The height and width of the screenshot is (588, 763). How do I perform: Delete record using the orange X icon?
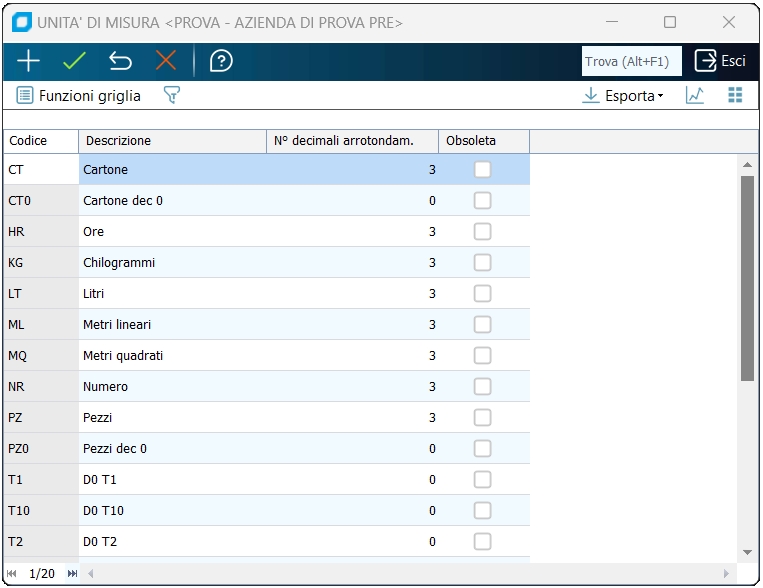165,61
